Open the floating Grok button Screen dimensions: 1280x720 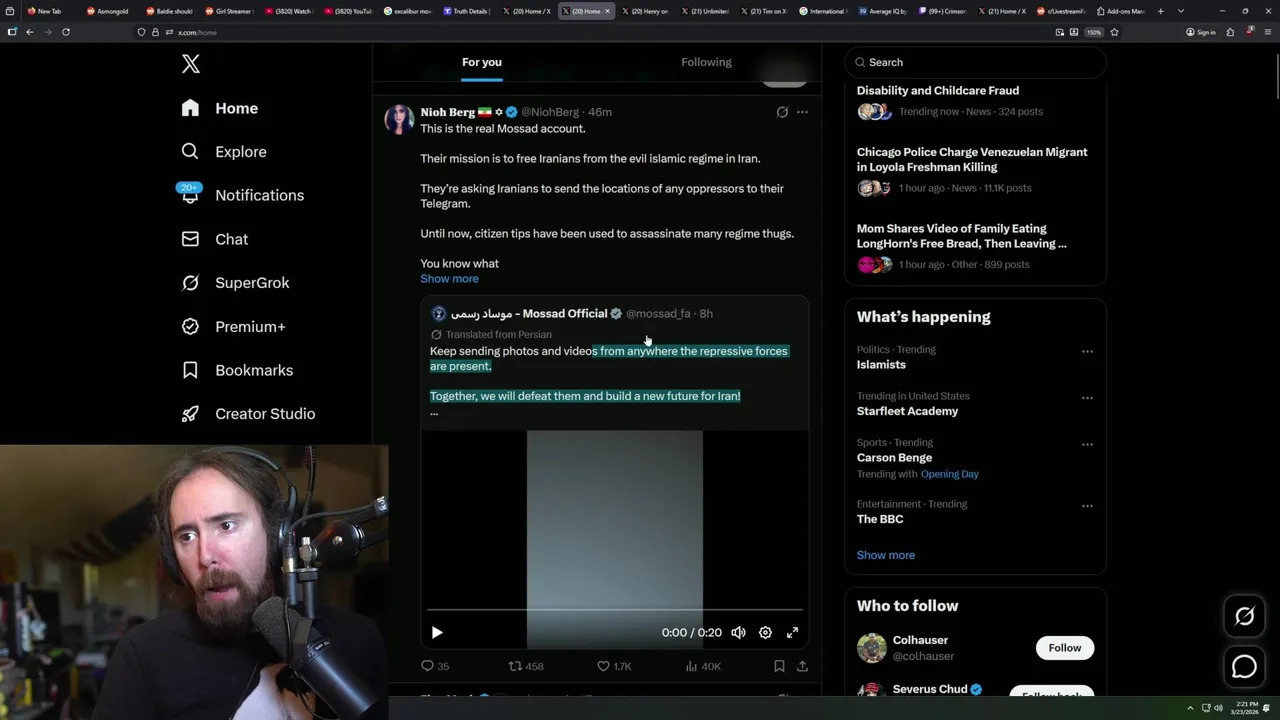coord(1244,617)
